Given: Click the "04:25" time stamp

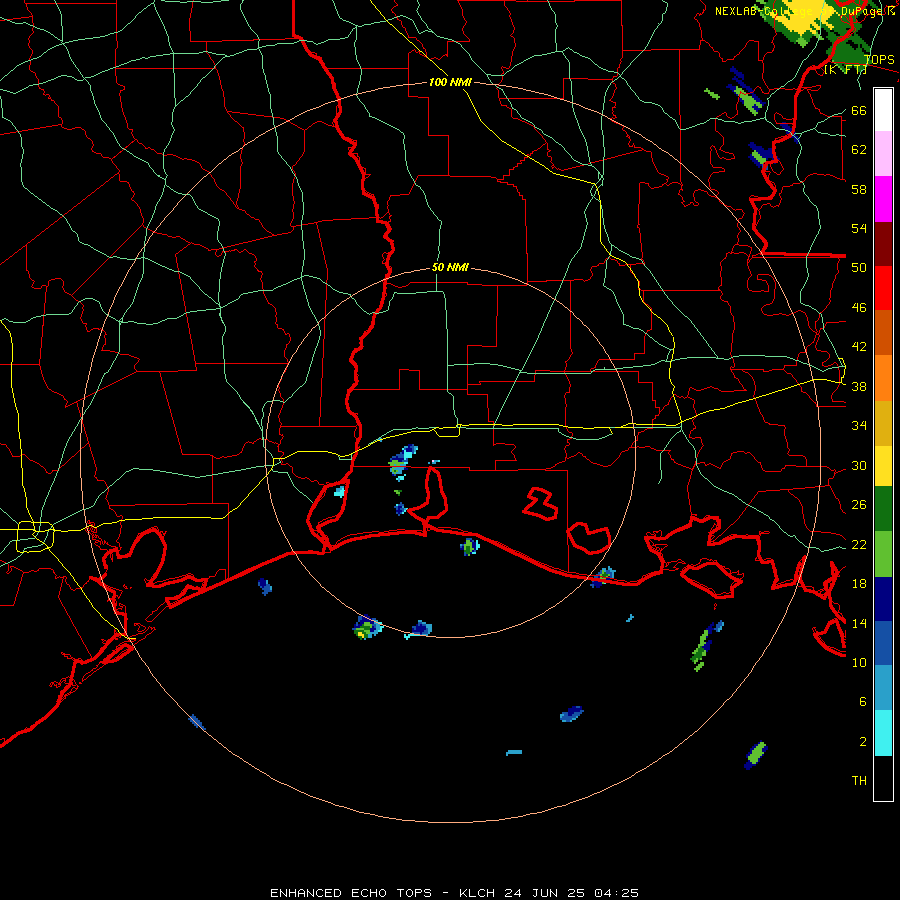Looking at the screenshot, I should (x=617, y=893).
